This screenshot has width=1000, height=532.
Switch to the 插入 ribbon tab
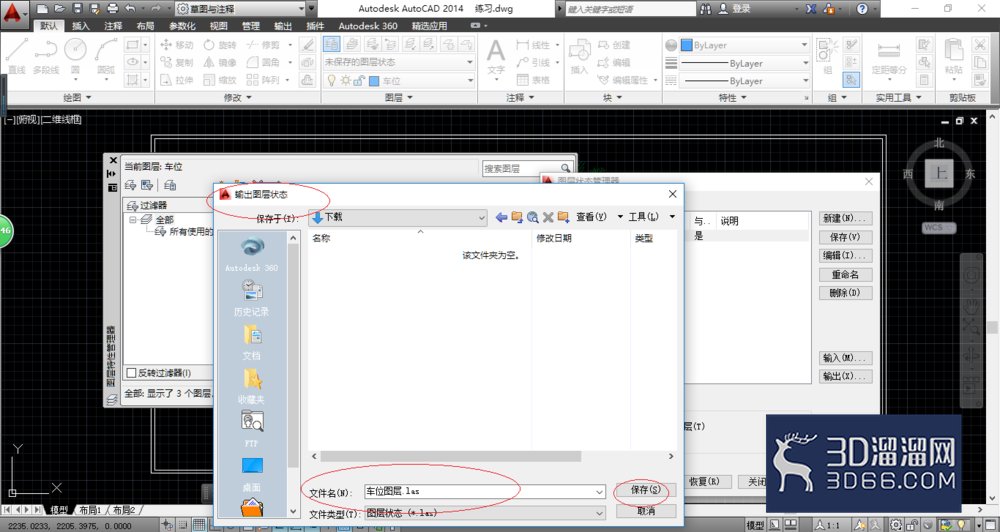click(81, 26)
